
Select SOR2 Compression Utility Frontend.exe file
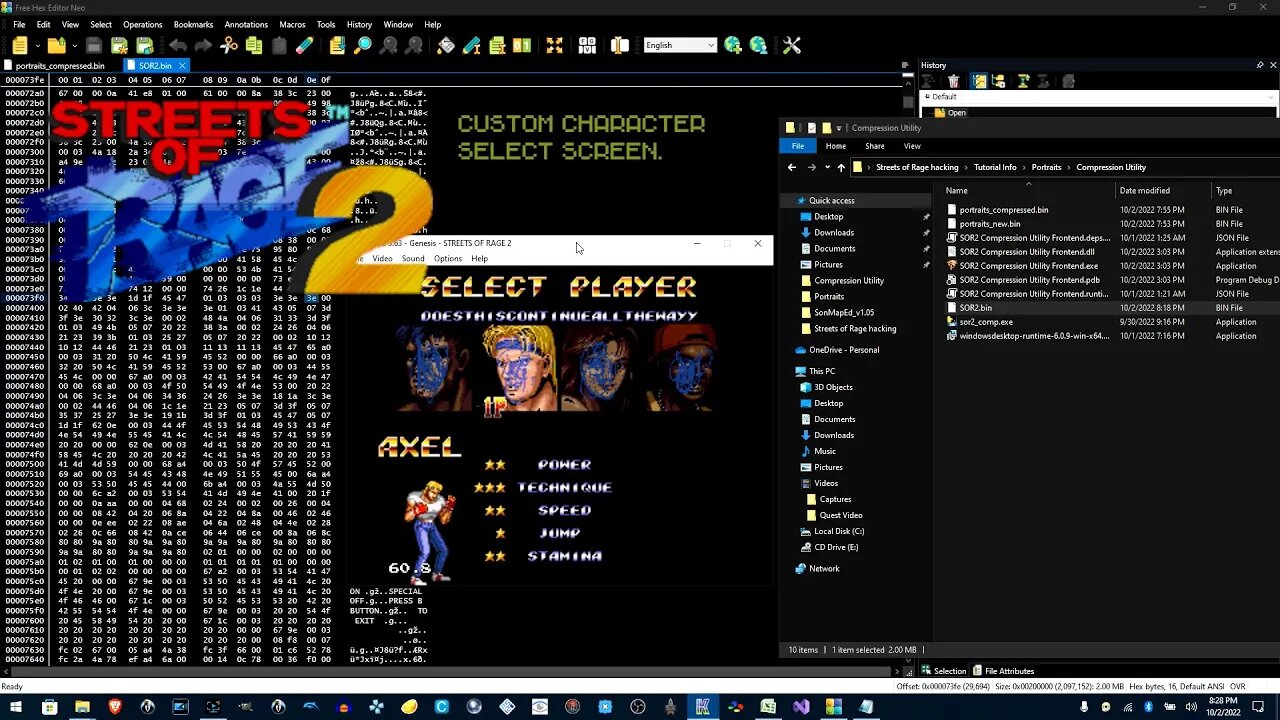[x=1028, y=266]
